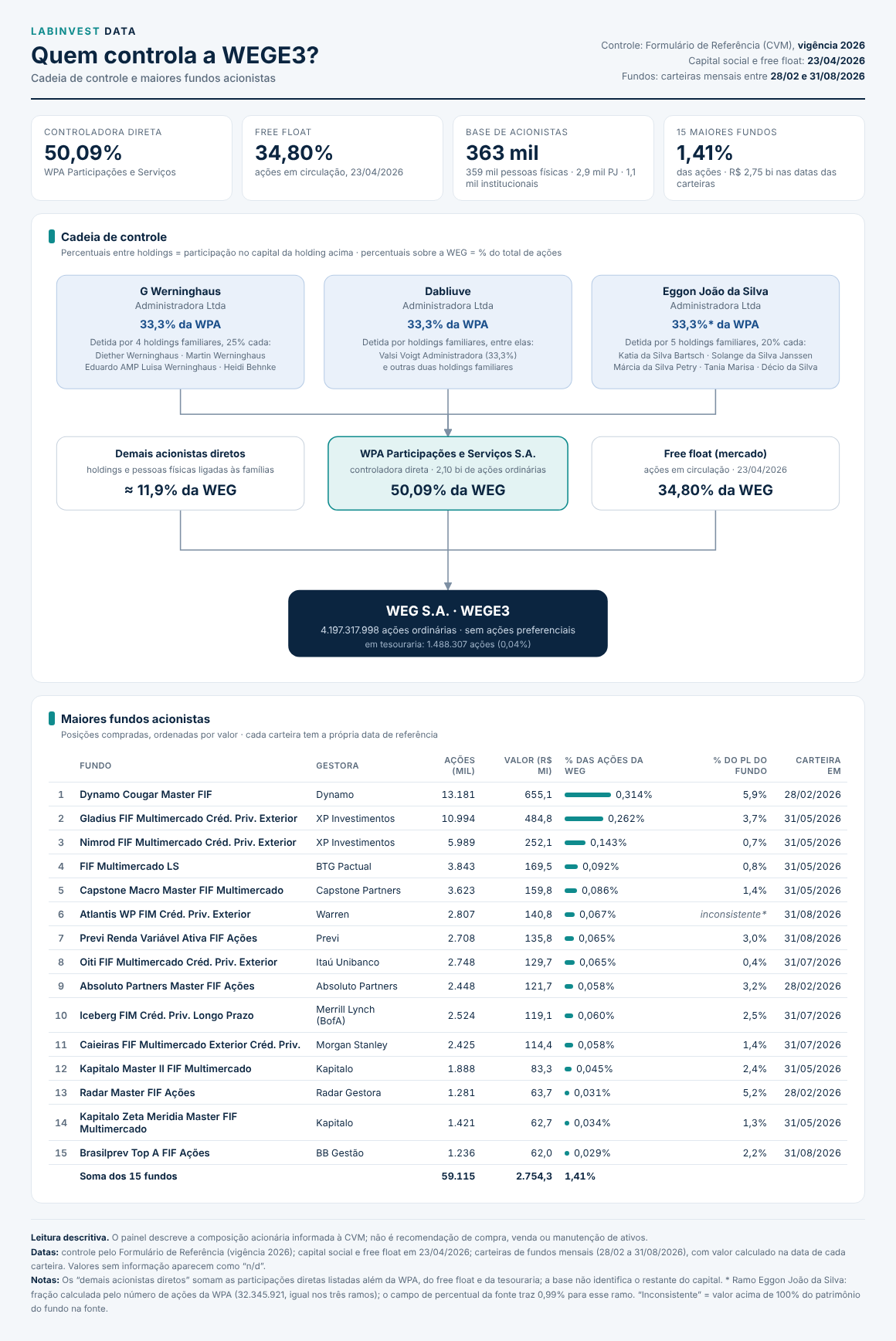Select the G Werninghaus holding box
This screenshot has height=1341, width=896.
[x=180, y=332]
